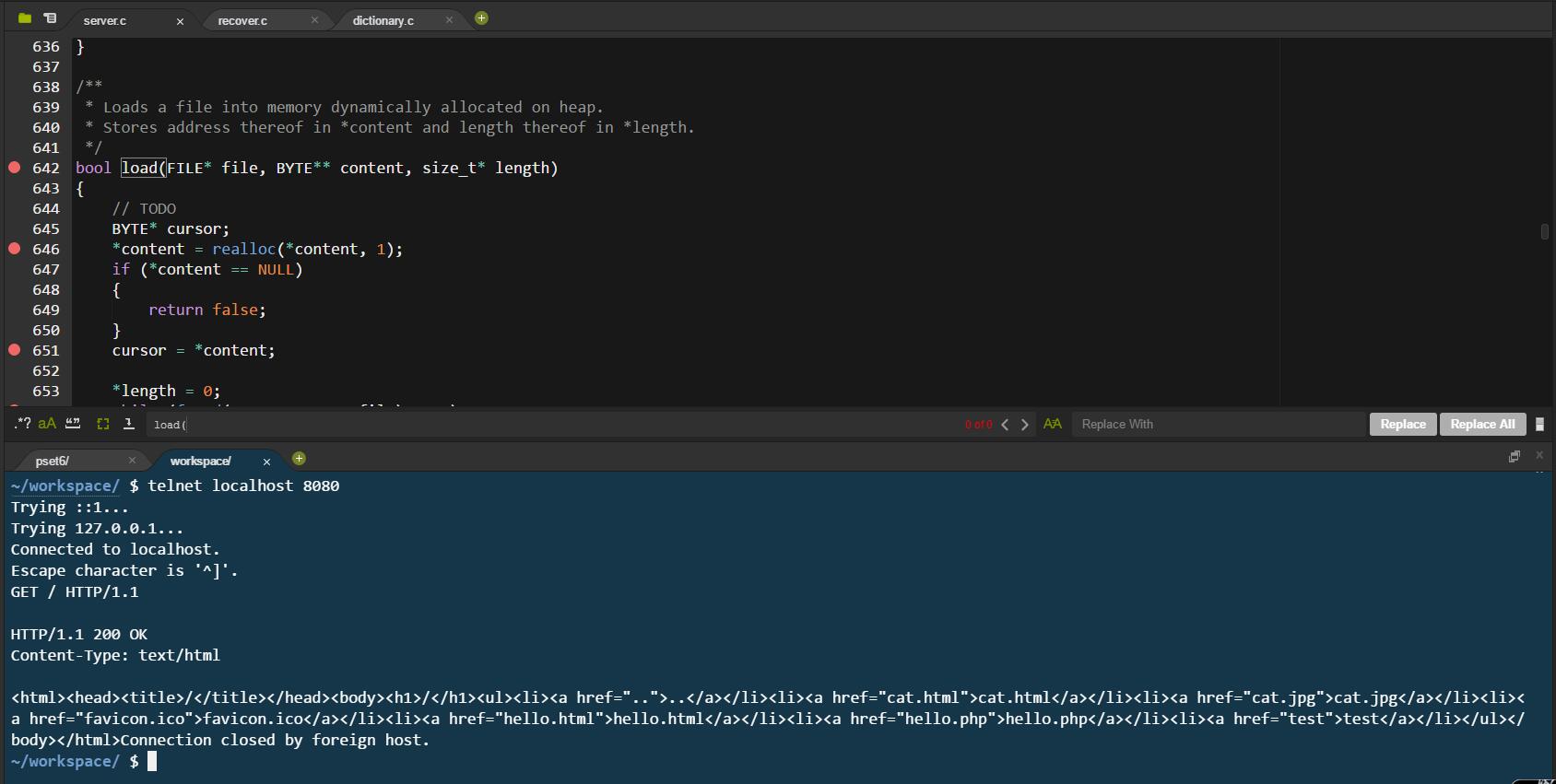Click the realloc function call
Image resolution: width=1556 pixels, height=784 pixels.
243,249
